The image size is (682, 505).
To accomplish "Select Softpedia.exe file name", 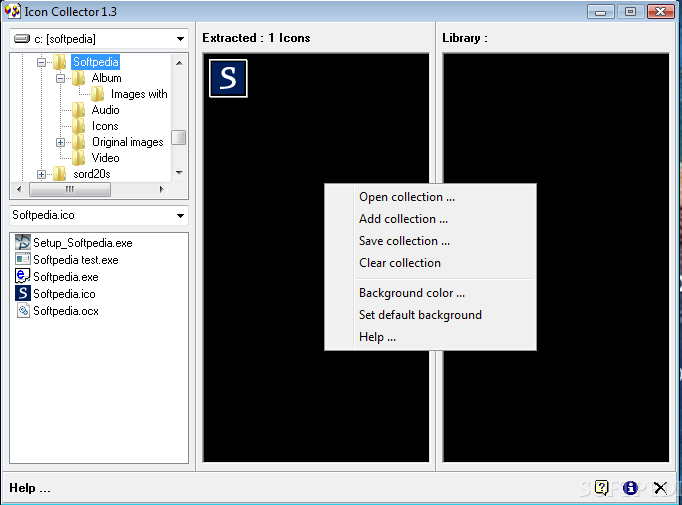I will (x=66, y=277).
